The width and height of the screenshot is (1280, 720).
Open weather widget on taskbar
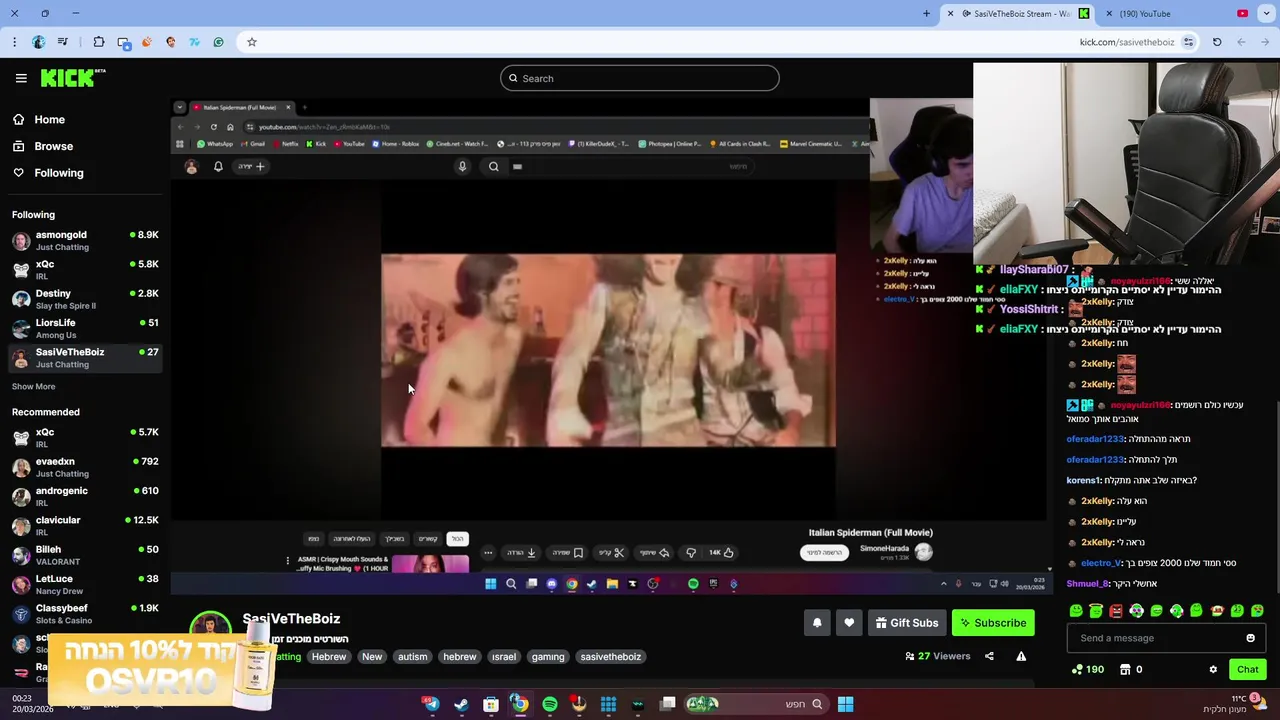pyautogui.click(x=1234, y=703)
